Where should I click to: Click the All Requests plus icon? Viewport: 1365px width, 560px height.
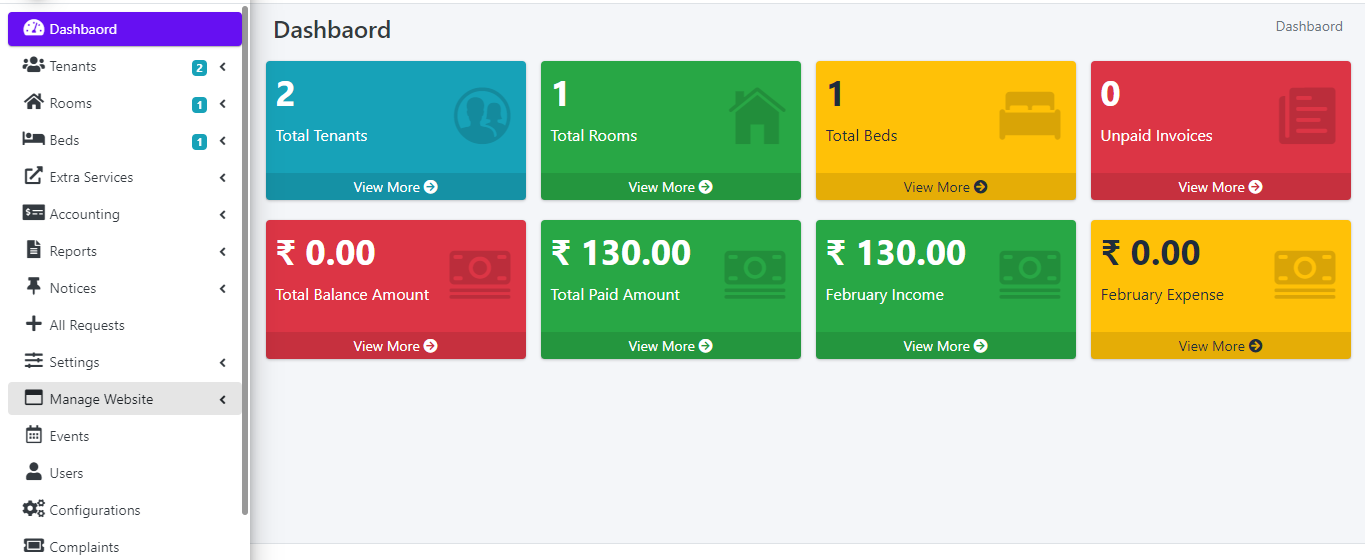click(x=33, y=325)
